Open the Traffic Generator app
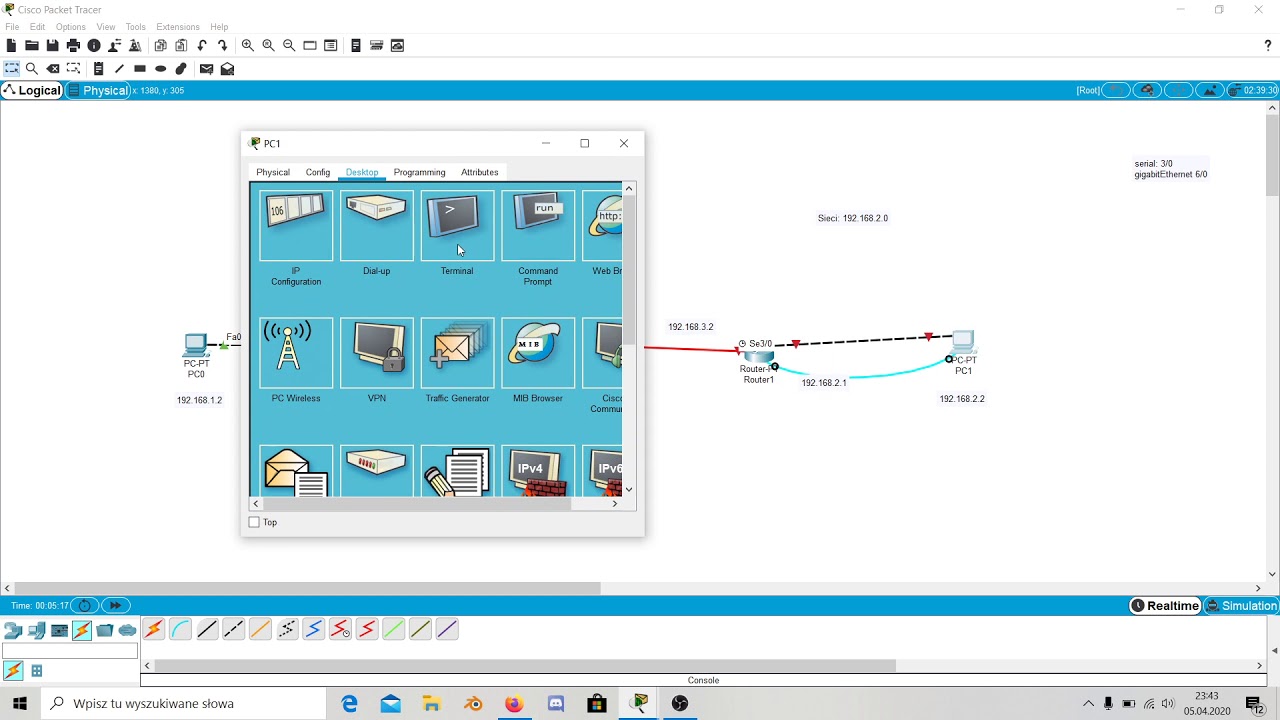 point(457,353)
